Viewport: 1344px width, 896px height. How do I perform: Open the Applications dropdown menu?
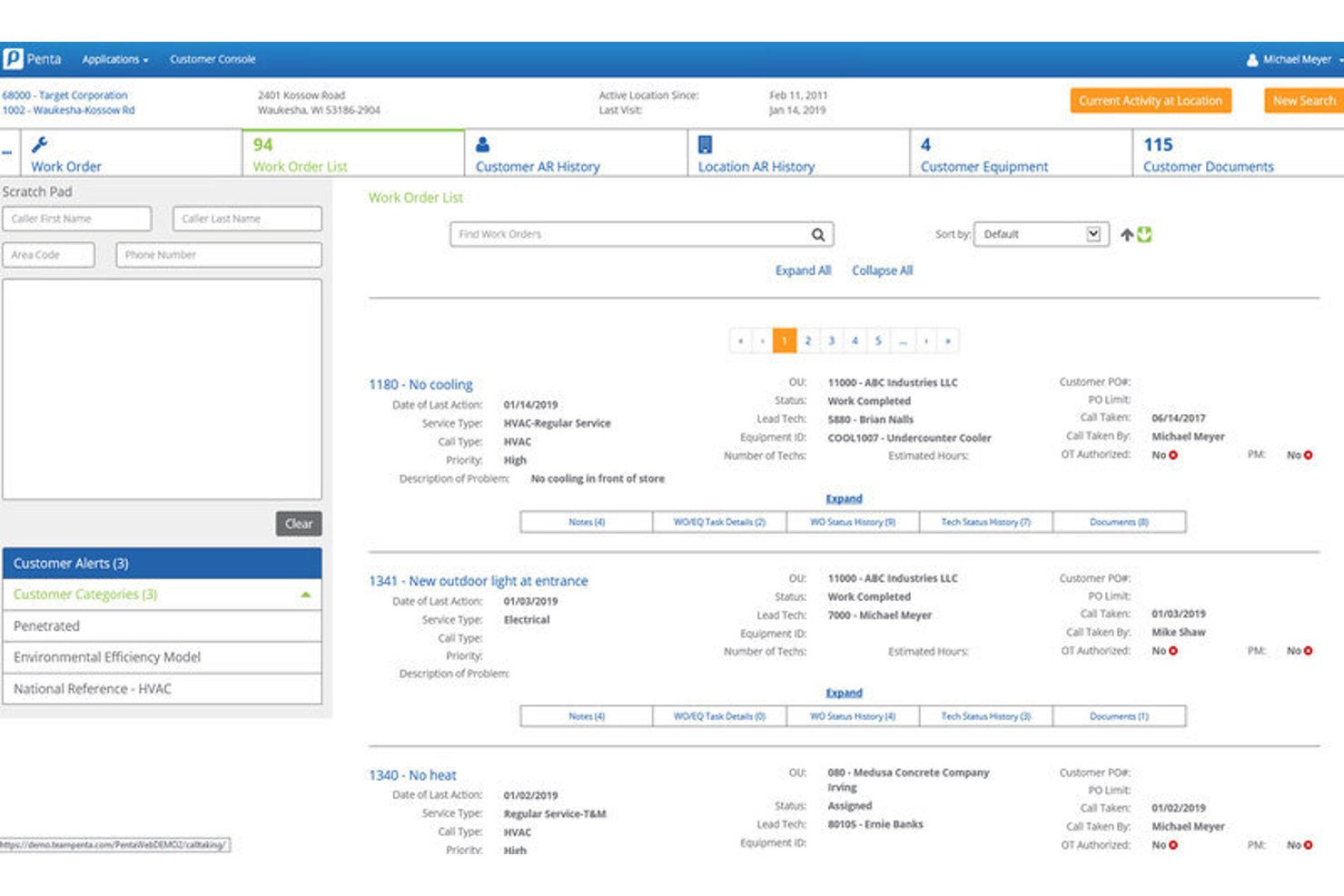point(115,60)
